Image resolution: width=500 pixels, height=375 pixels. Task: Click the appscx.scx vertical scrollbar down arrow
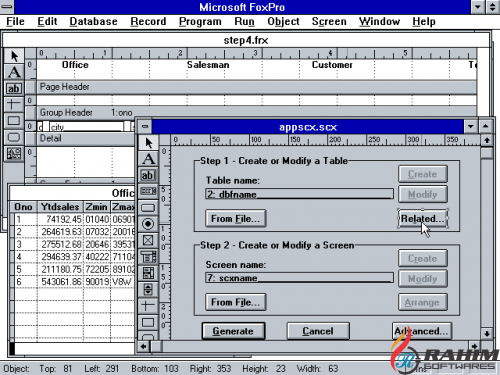click(487, 333)
